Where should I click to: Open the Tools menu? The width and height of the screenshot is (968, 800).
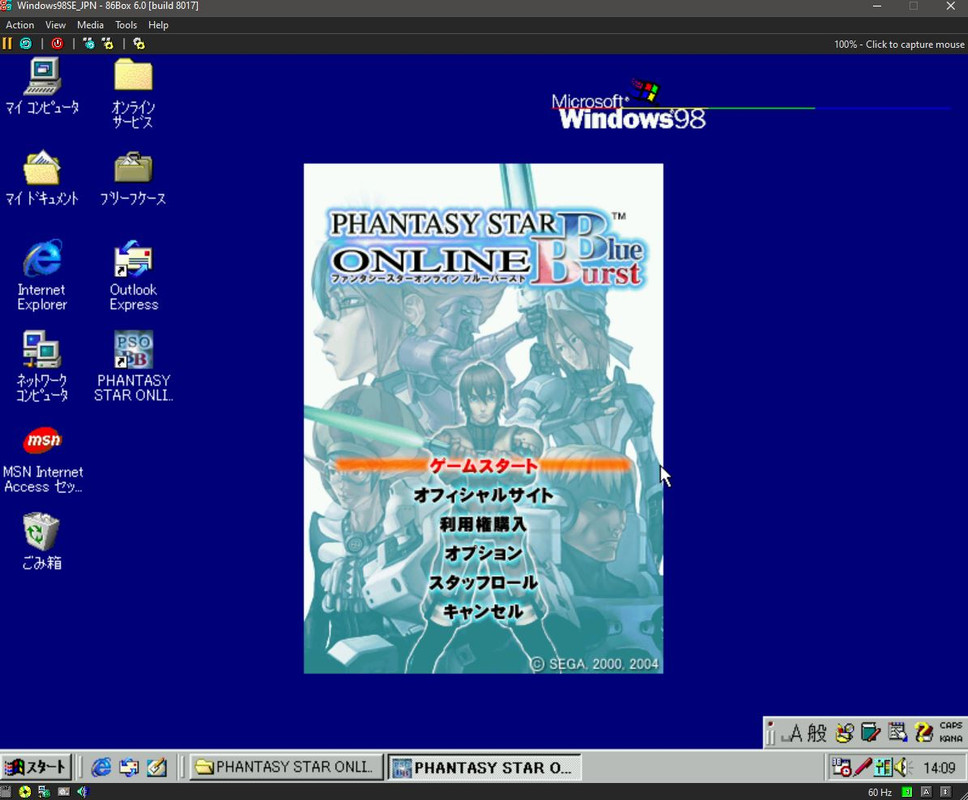click(126, 25)
